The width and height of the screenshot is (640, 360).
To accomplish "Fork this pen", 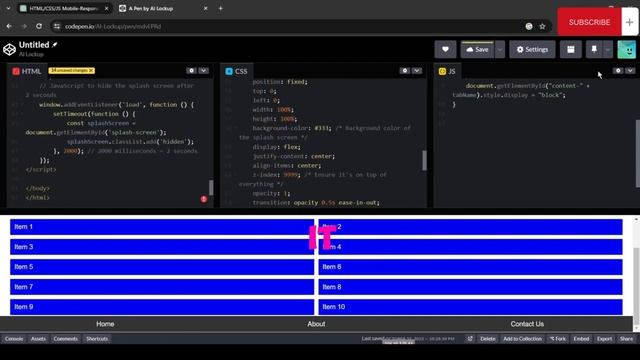I will (558, 338).
